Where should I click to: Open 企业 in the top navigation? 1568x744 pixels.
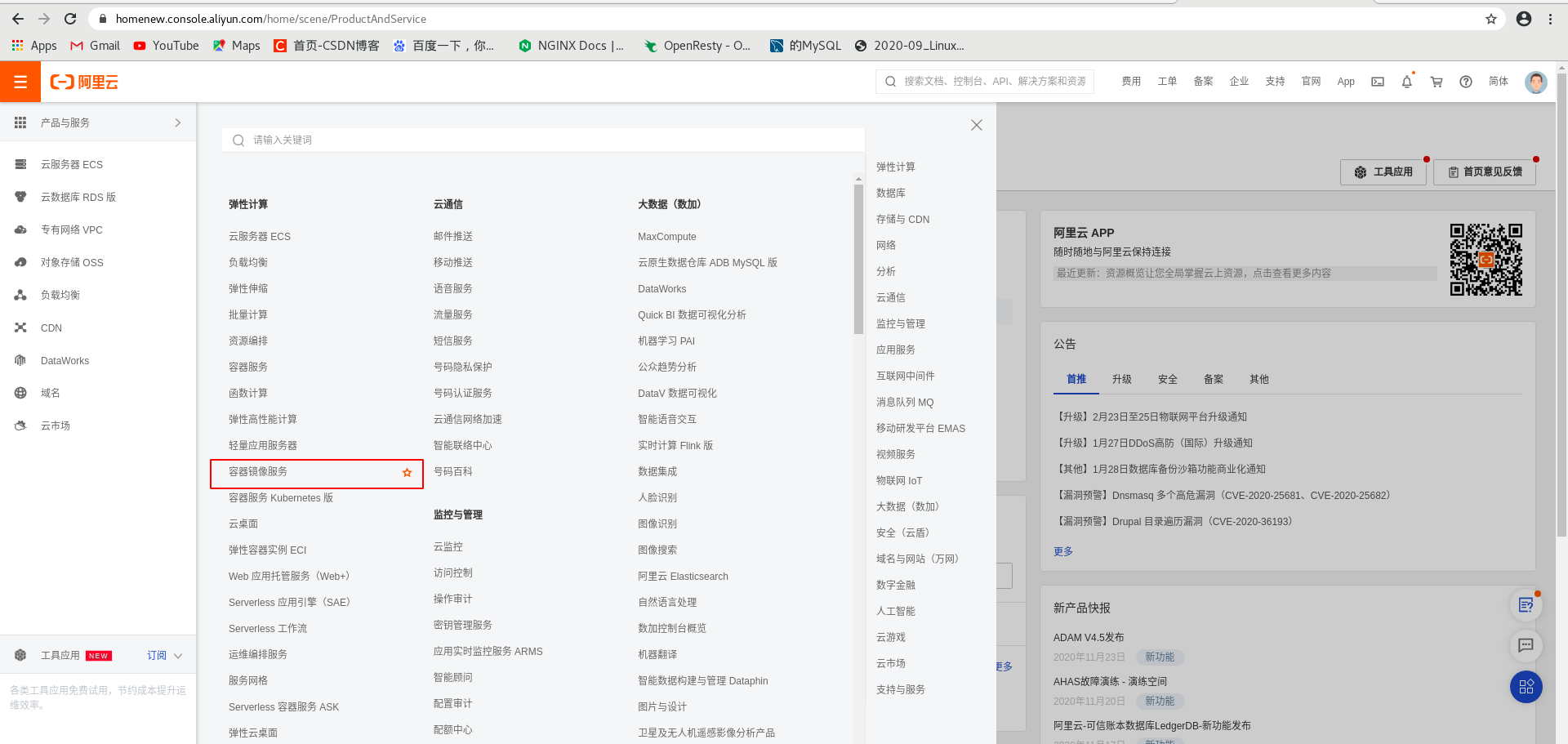[1239, 82]
